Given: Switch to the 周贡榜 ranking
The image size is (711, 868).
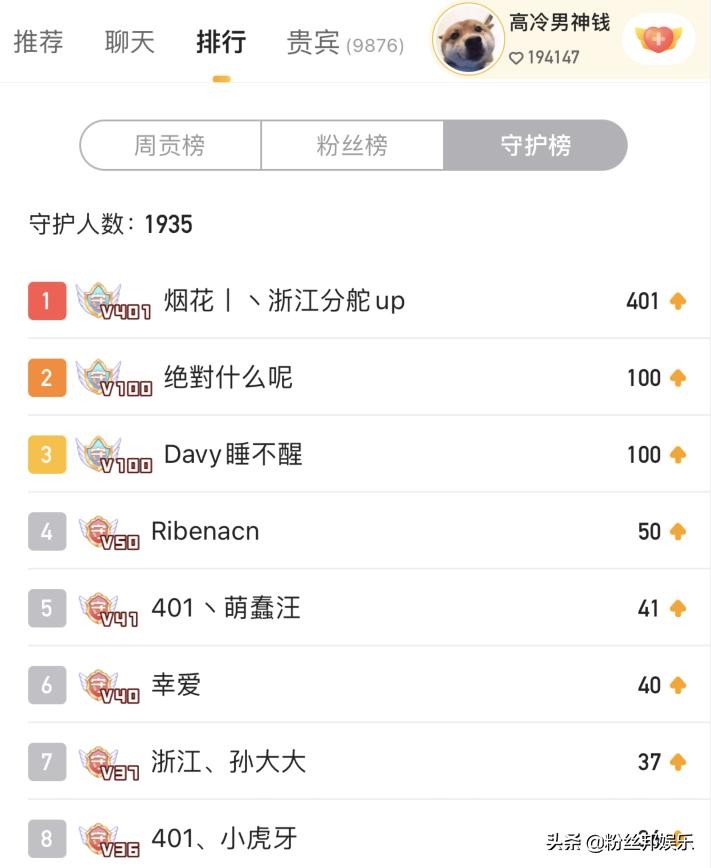Looking at the screenshot, I should [x=170, y=146].
